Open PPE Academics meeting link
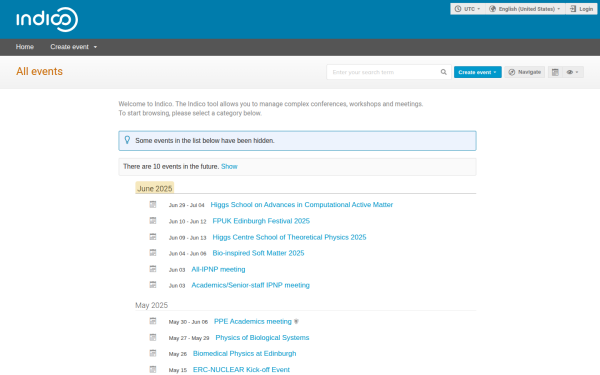 tap(253, 321)
